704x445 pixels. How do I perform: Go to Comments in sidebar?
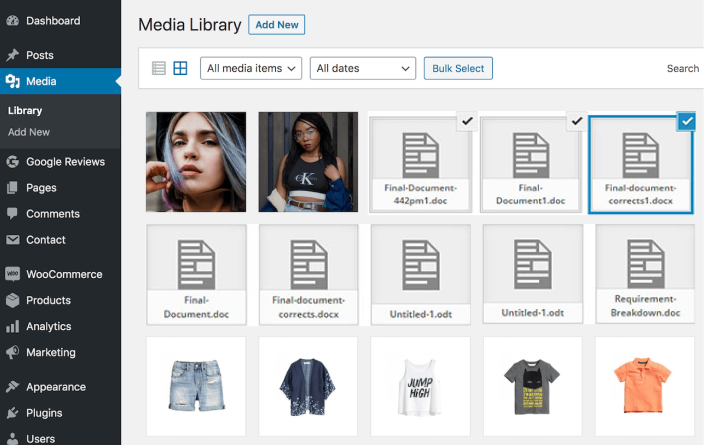coord(52,213)
